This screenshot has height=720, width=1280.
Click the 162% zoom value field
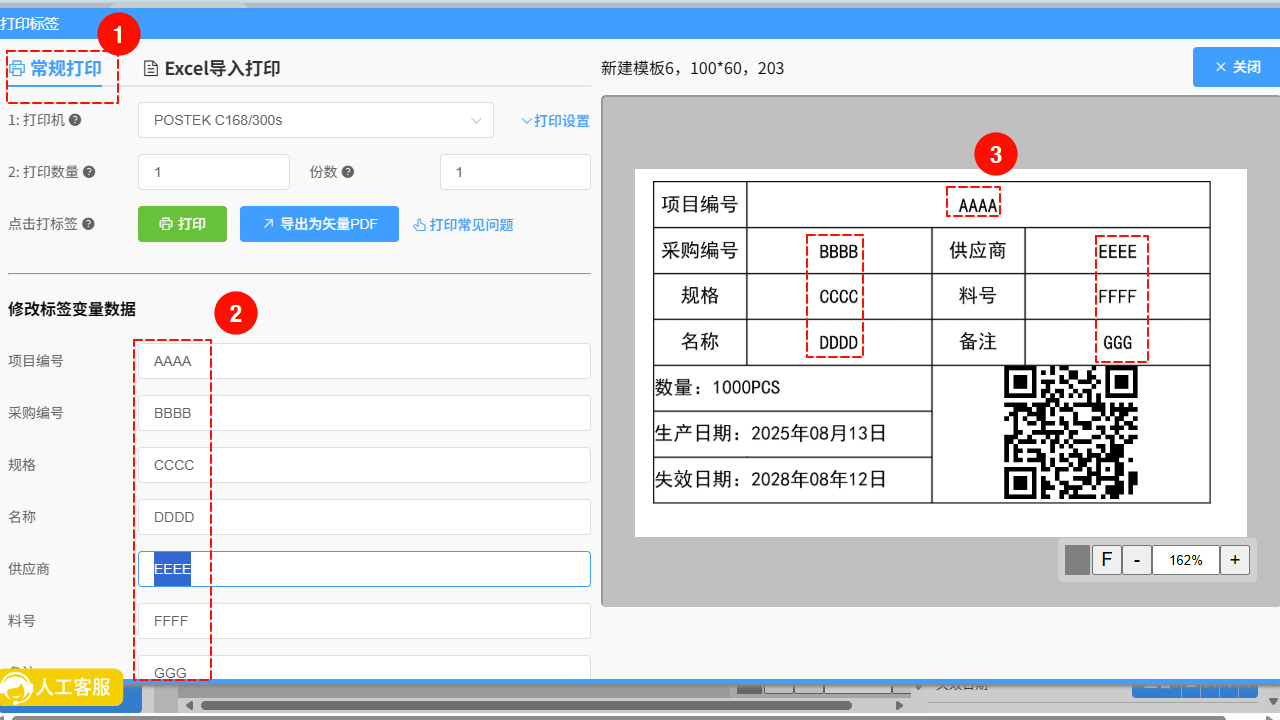pyautogui.click(x=1186, y=560)
